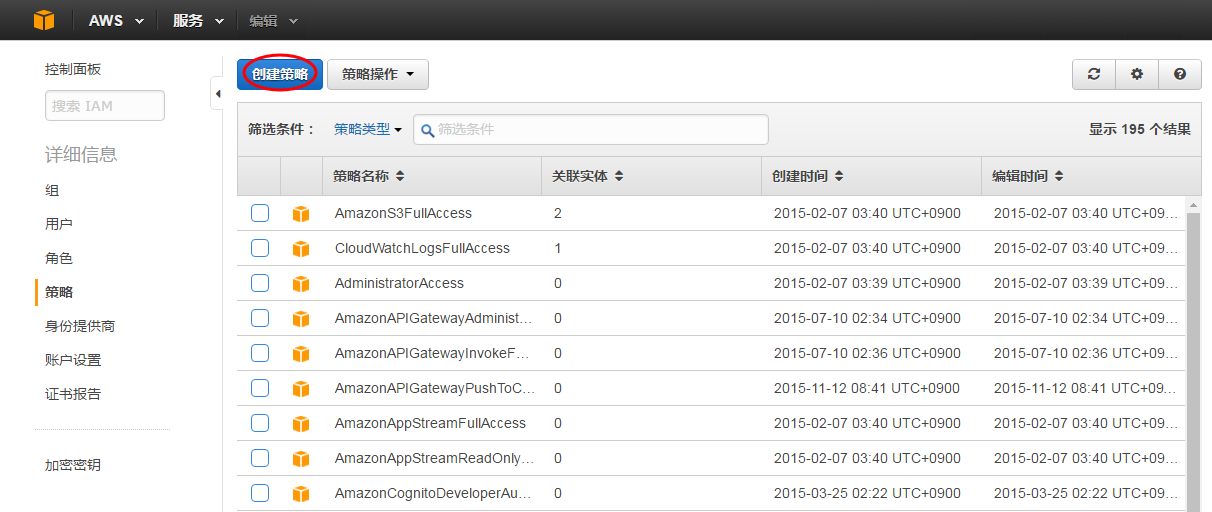The width and height of the screenshot is (1212, 512).
Task: Open settings via gear icon
Action: tap(1137, 74)
